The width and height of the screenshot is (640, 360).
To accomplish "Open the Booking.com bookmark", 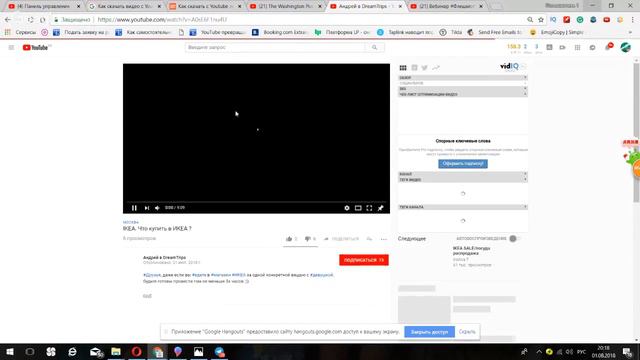I will 279,32.
